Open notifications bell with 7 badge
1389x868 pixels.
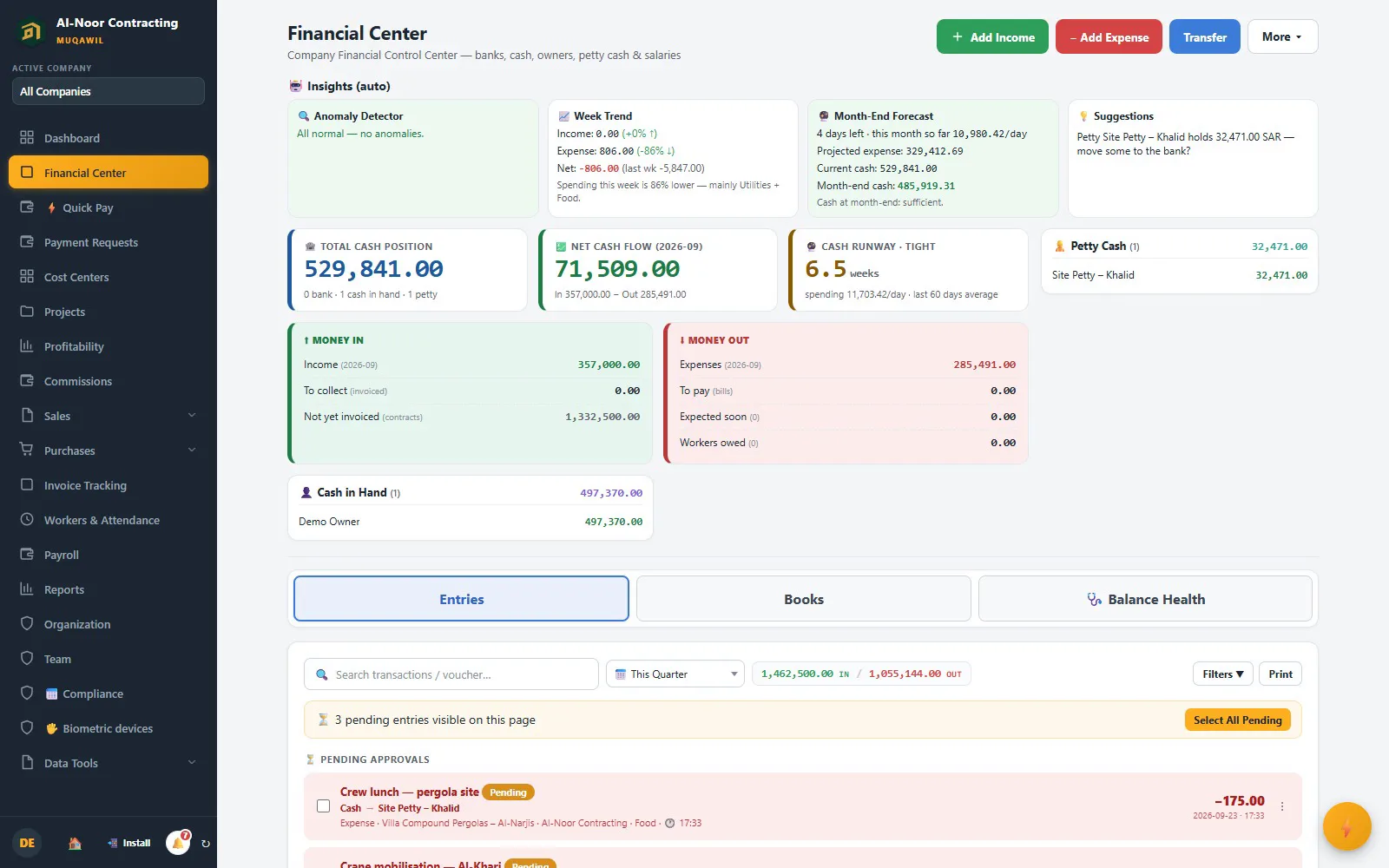178,842
